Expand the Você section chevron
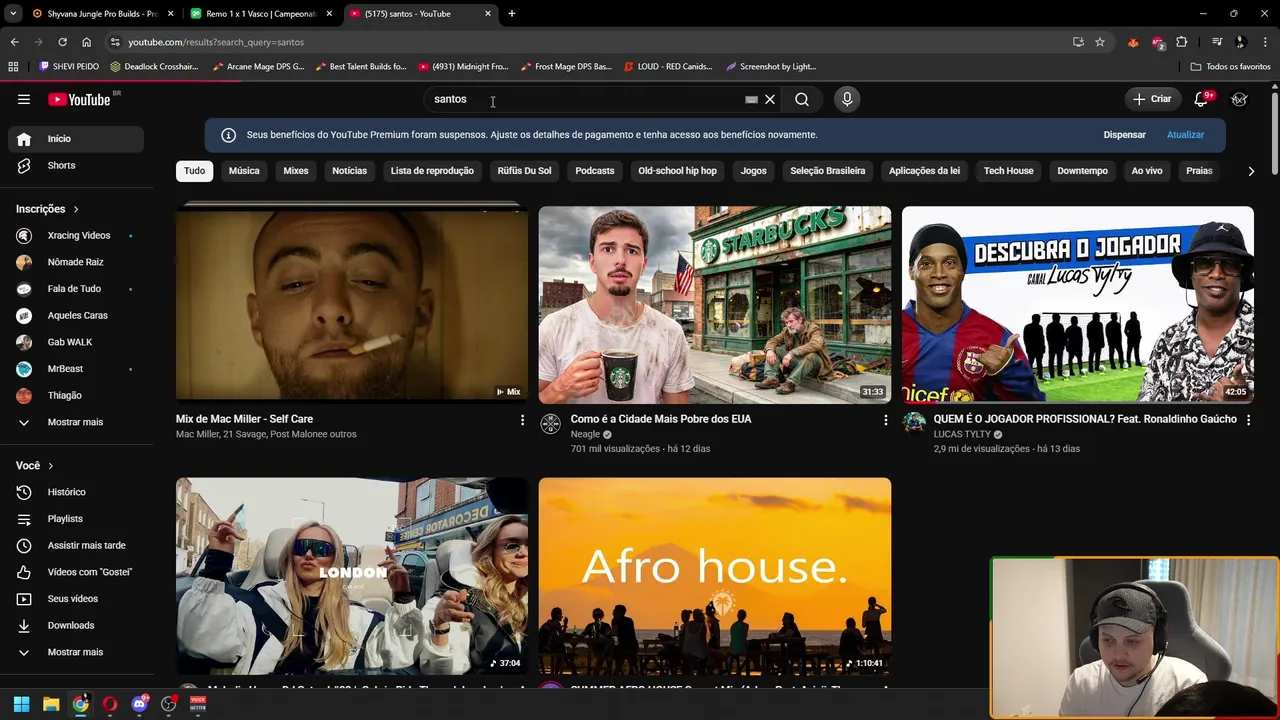 [x=51, y=466]
